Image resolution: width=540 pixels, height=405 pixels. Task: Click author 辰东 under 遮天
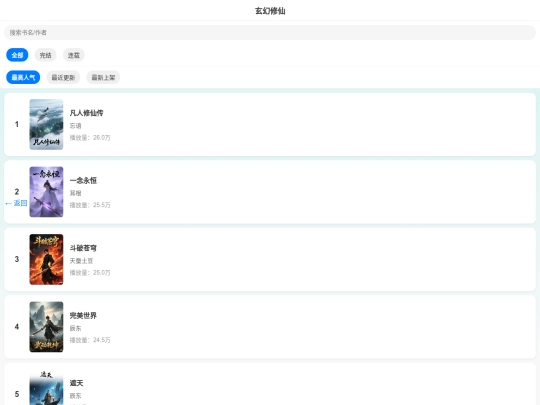[75, 396]
